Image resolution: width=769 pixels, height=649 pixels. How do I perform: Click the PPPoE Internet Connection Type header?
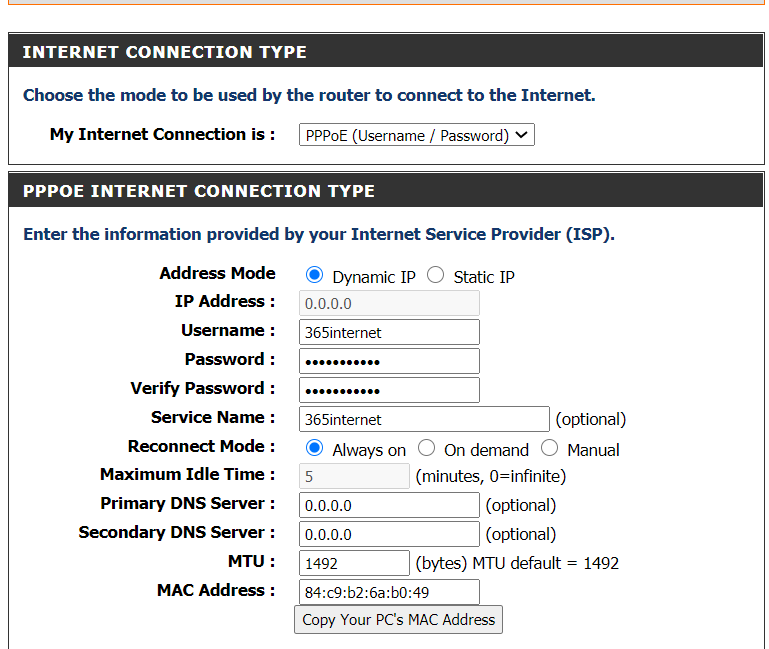coord(198,191)
